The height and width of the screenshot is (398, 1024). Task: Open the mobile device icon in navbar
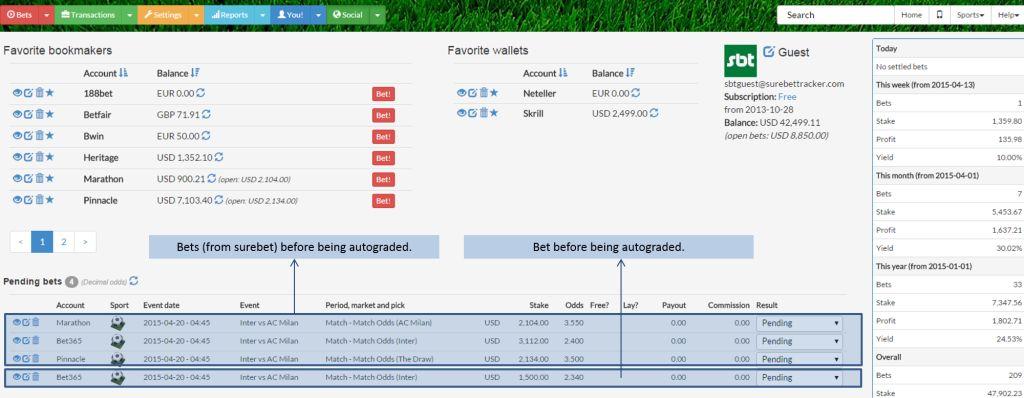click(x=939, y=14)
